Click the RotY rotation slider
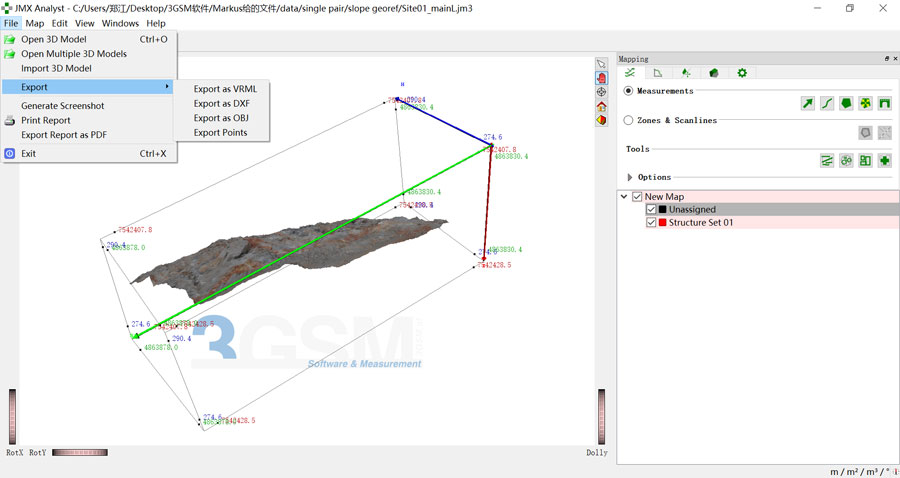Screen dimensions: 900x478 79,453
